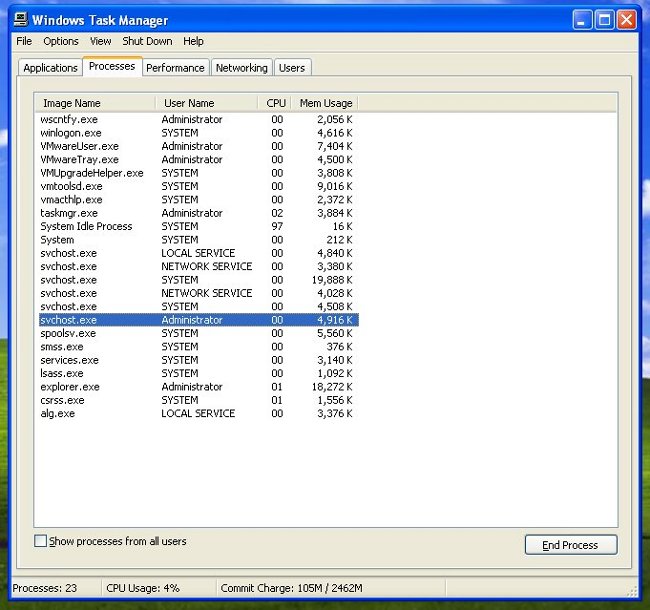Minimize the Task Manager window
Viewport: 650px width, 610px height.
click(x=582, y=19)
